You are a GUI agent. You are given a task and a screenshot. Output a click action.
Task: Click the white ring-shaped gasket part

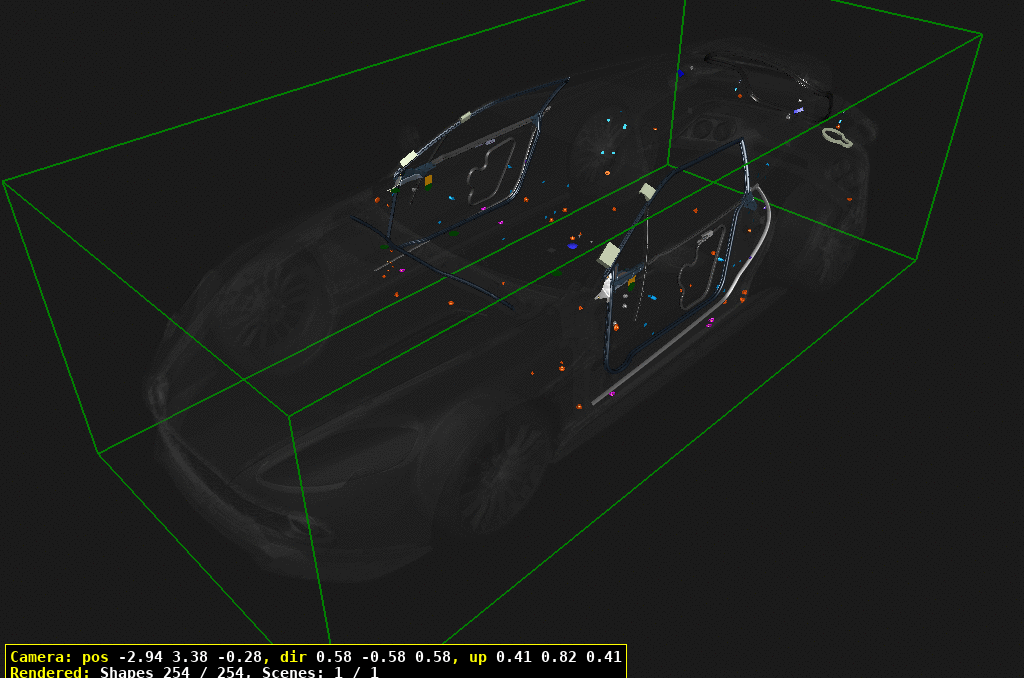pos(837,136)
